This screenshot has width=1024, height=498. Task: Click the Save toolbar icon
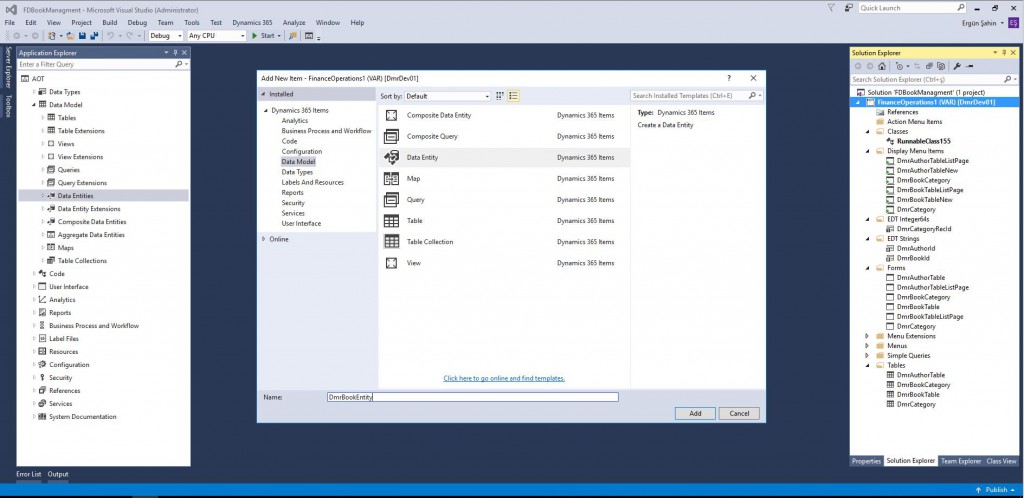tap(82, 36)
